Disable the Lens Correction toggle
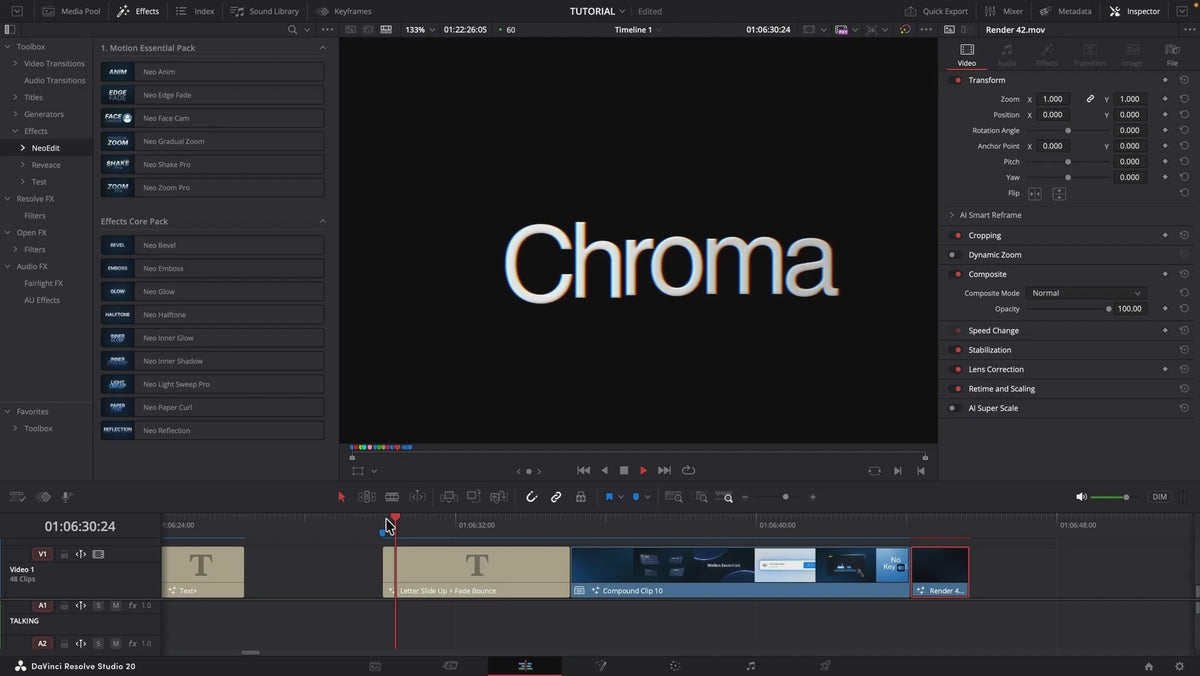 (958, 370)
